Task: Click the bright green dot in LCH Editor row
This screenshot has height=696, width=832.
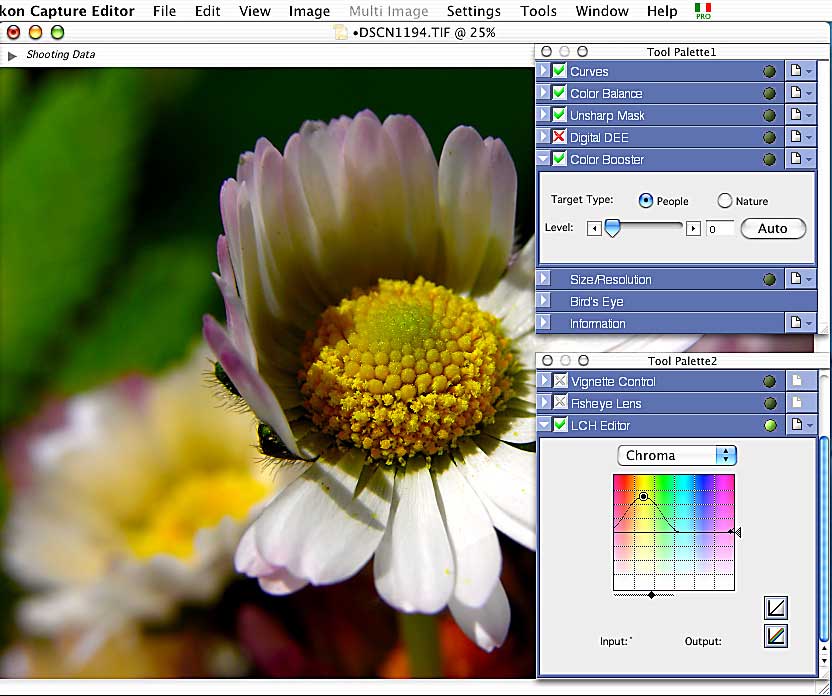Action: coord(769,425)
